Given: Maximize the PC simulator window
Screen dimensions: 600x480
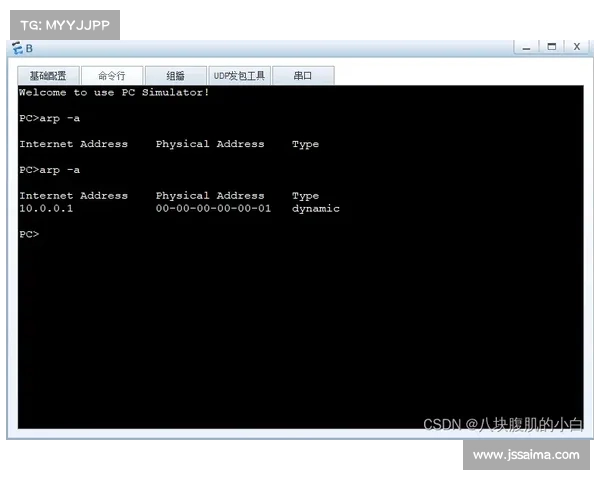Looking at the screenshot, I should [551, 47].
